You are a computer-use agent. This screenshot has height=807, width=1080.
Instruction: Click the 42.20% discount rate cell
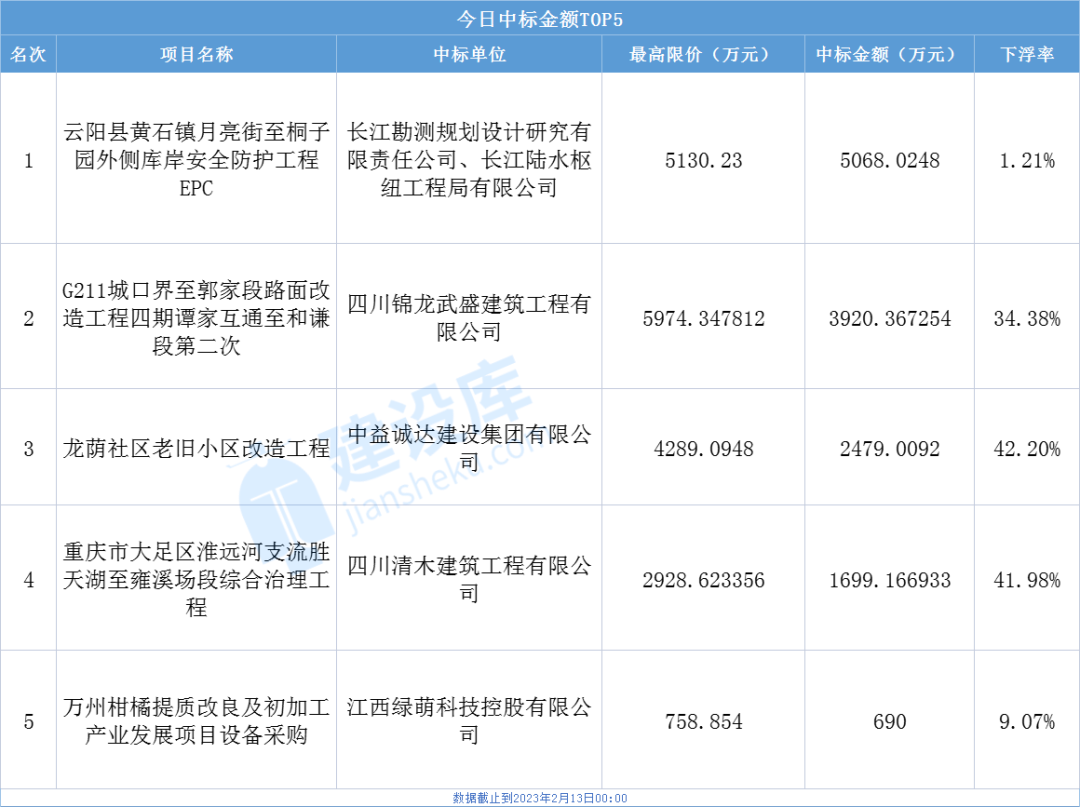[x=1027, y=449]
